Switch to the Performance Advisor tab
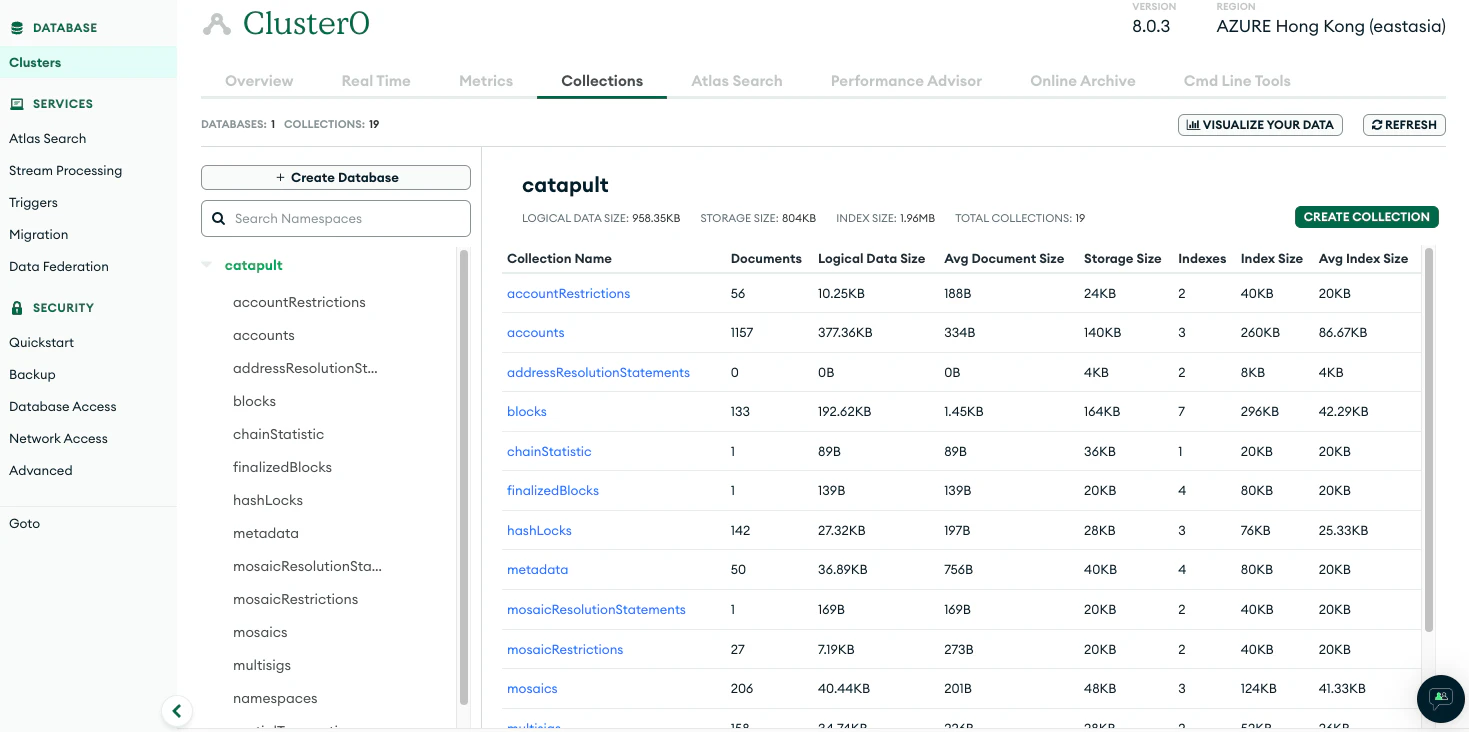The width and height of the screenshot is (1469, 732). click(906, 81)
